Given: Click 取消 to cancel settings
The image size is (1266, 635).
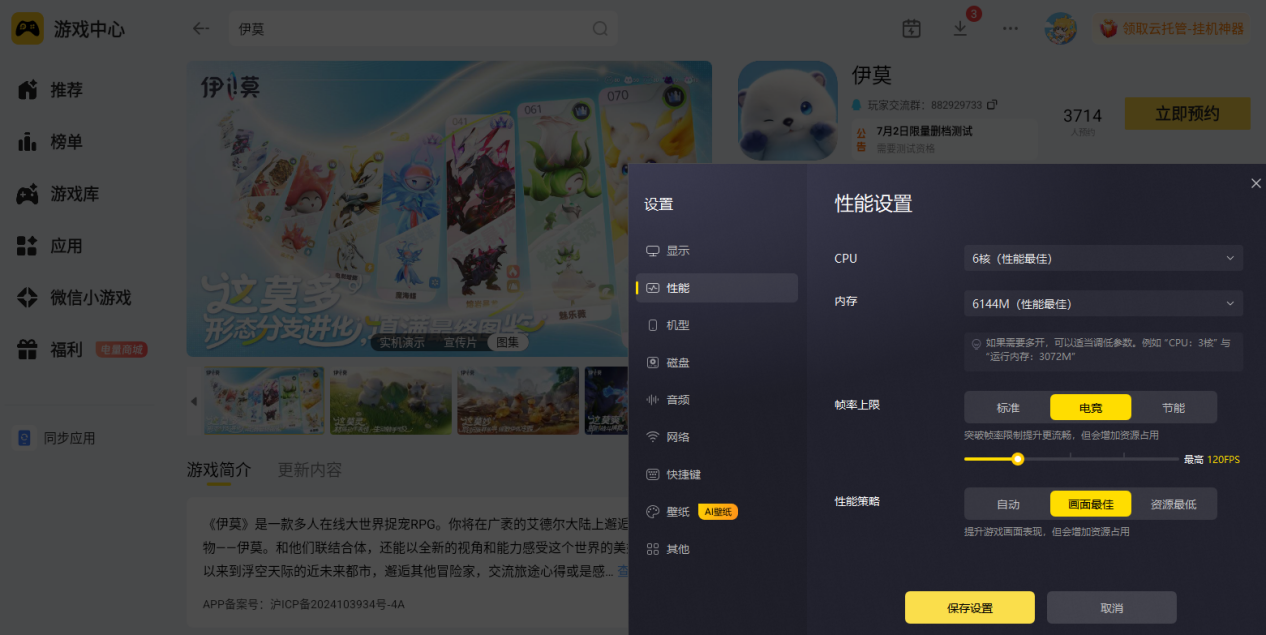Looking at the screenshot, I should 1111,608.
